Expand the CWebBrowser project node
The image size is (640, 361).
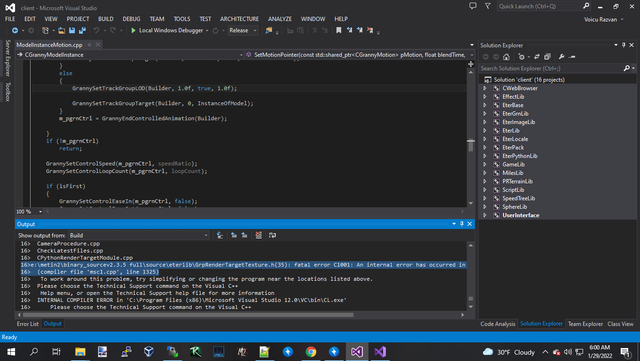click(485, 88)
